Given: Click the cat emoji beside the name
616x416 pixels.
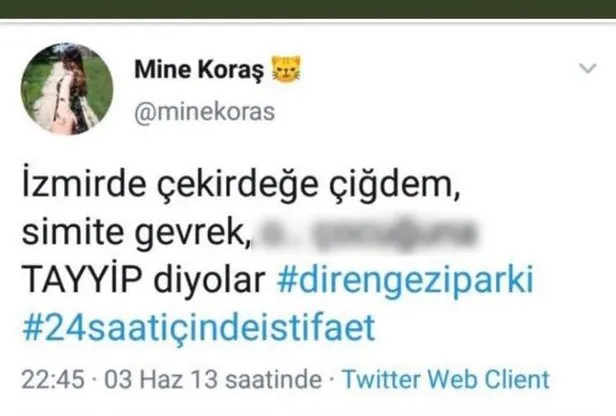Looking at the screenshot, I should (x=286, y=69).
